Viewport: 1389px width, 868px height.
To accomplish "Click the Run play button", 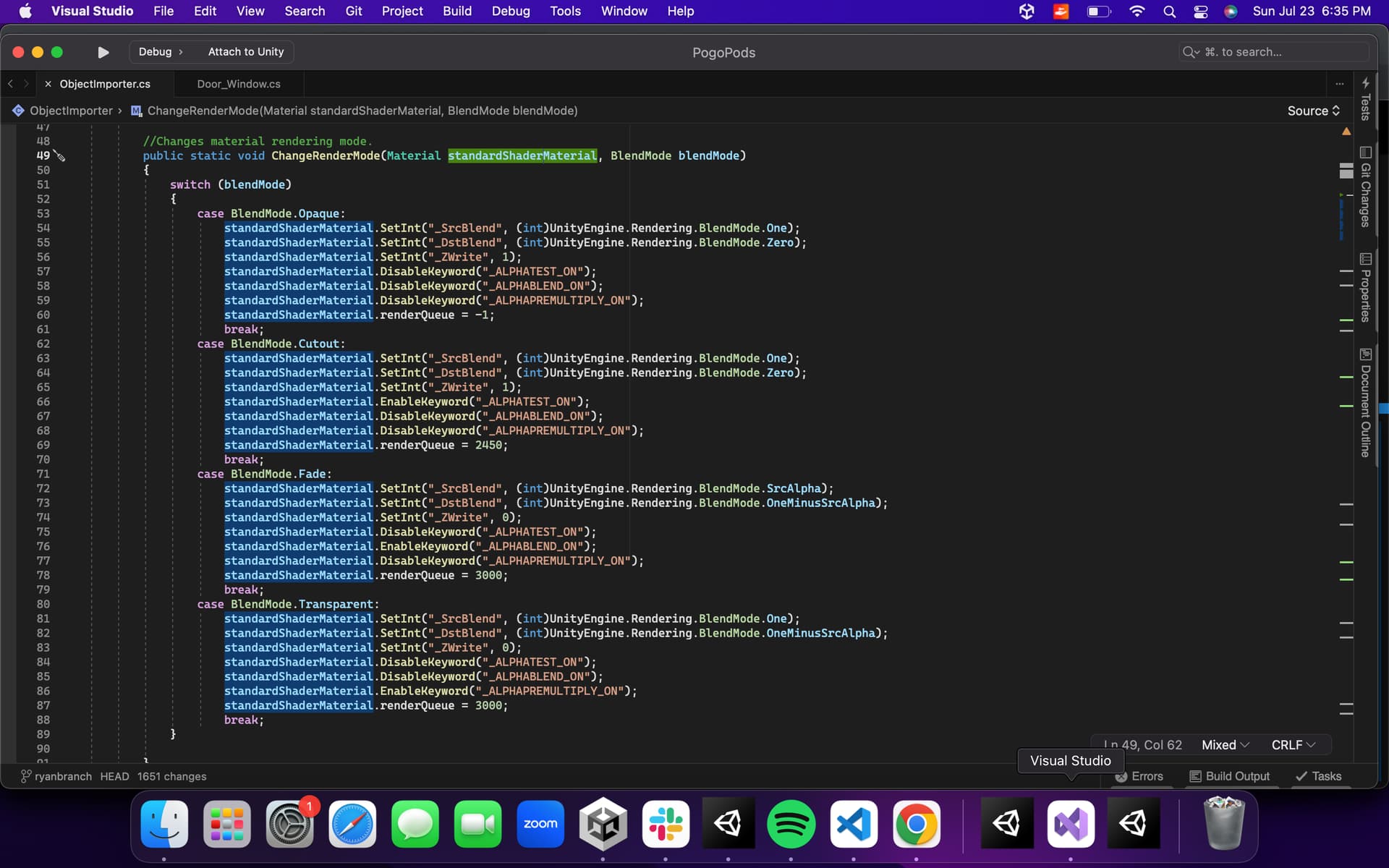I will (103, 52).
